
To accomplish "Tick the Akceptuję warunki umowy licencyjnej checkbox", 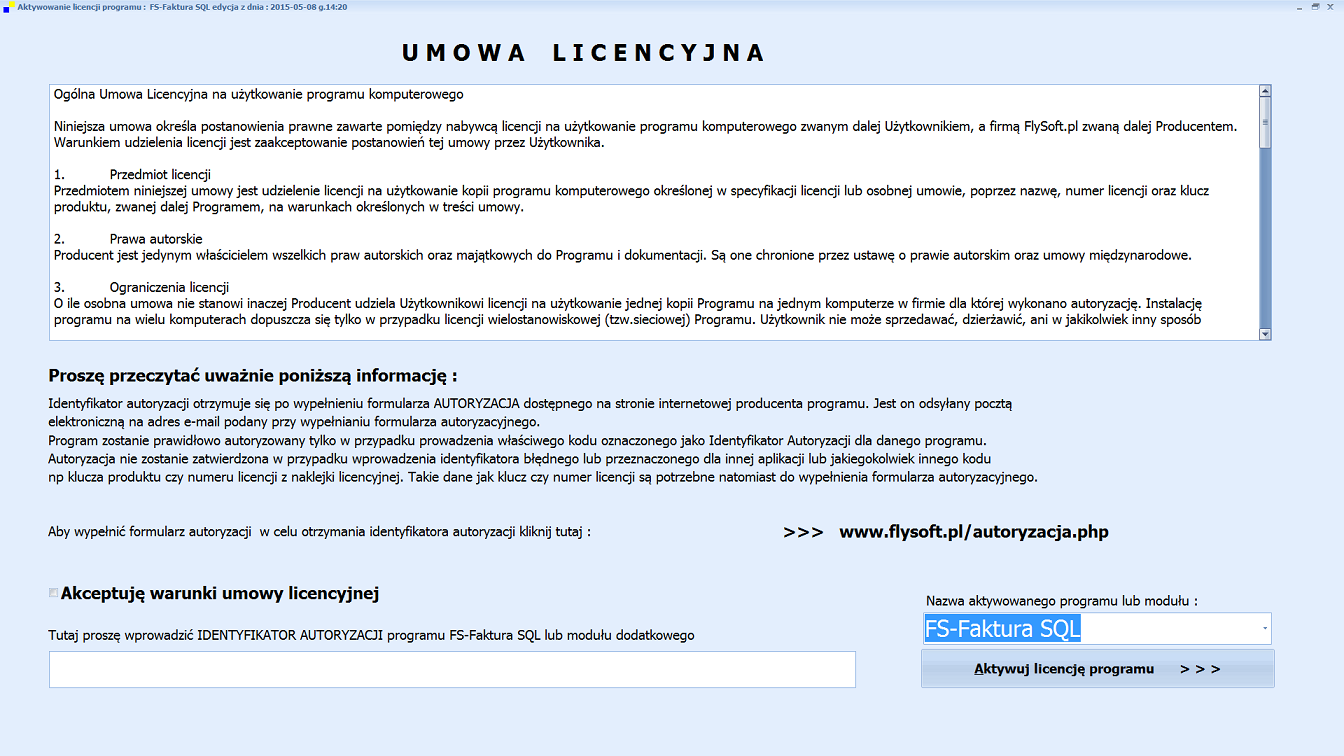I will click(54, 593).
